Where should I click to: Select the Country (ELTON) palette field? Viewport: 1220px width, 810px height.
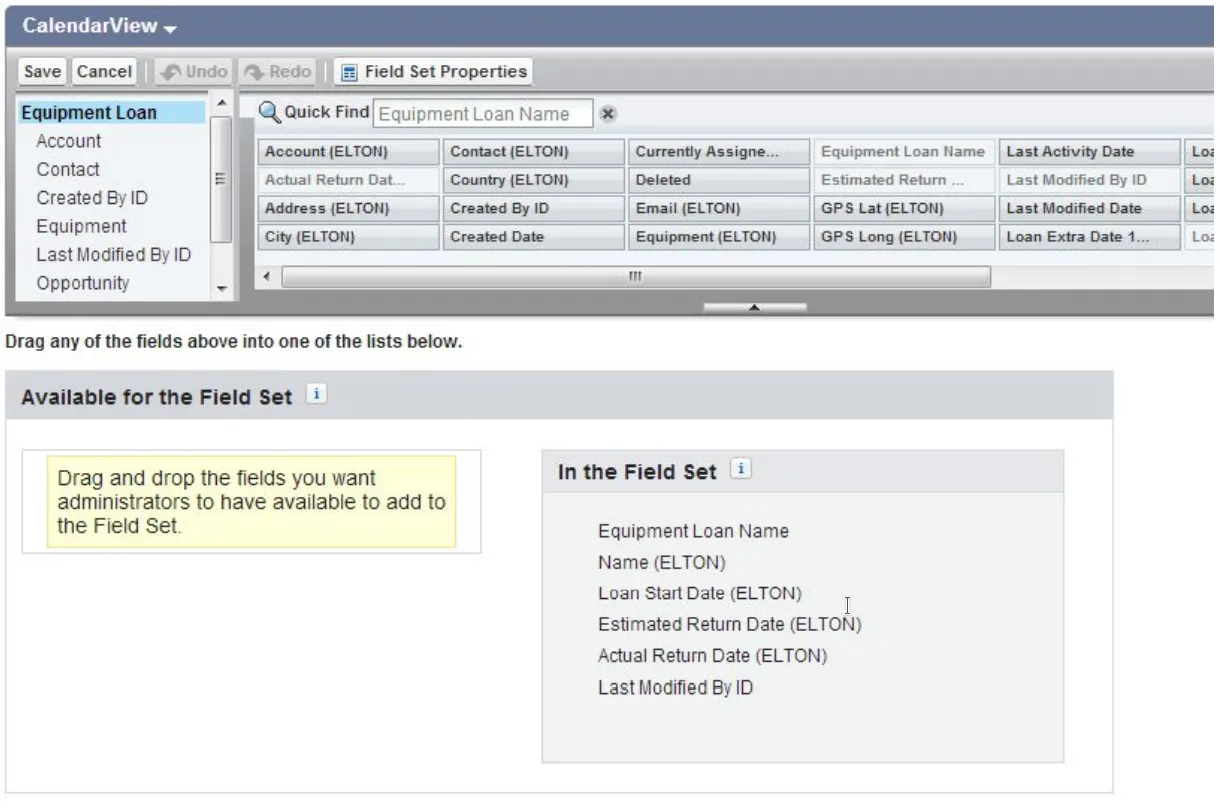pyautogui.click(x=534, y=180)
